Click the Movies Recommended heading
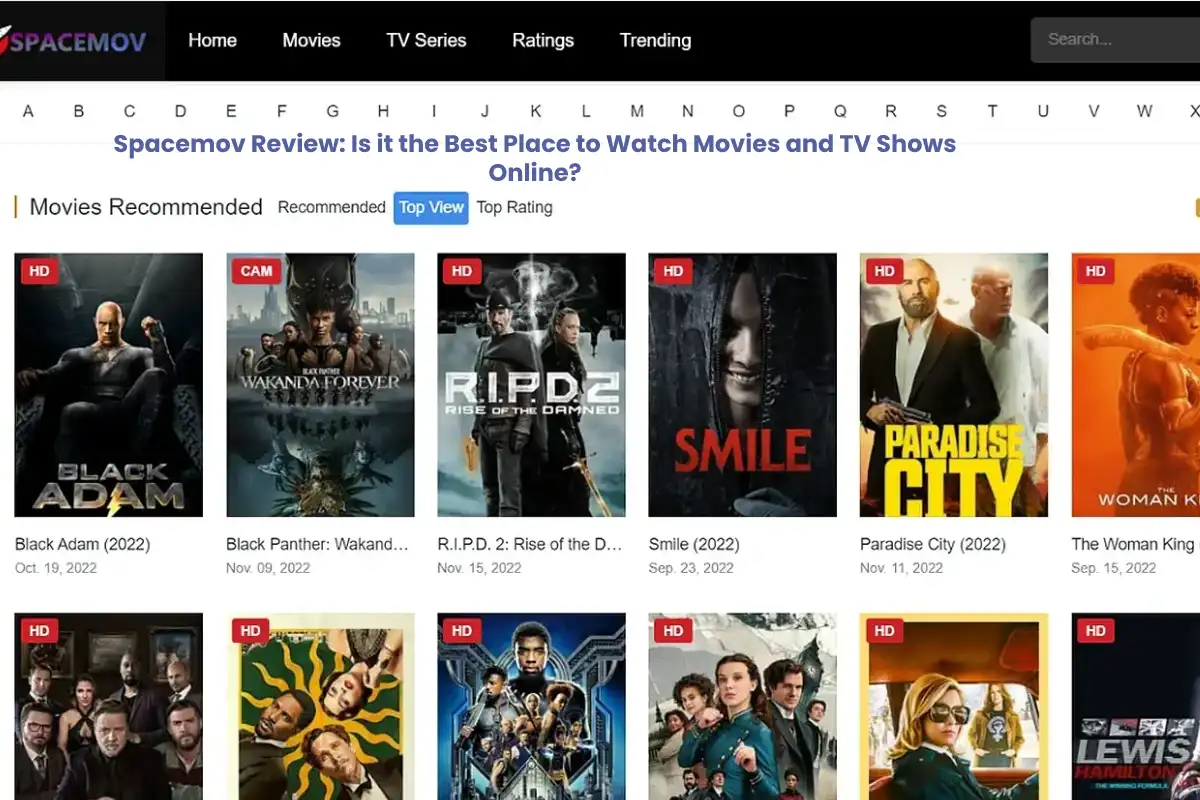The width and height of the screenshot is (1200, 800). (x=146, y=207)
